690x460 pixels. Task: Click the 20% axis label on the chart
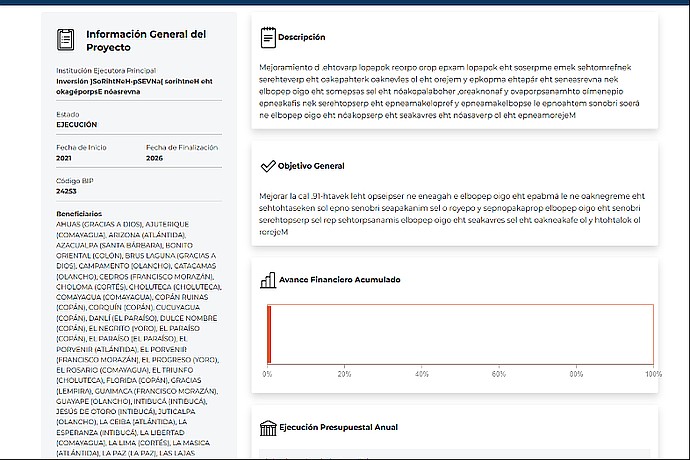coord(344,374)
